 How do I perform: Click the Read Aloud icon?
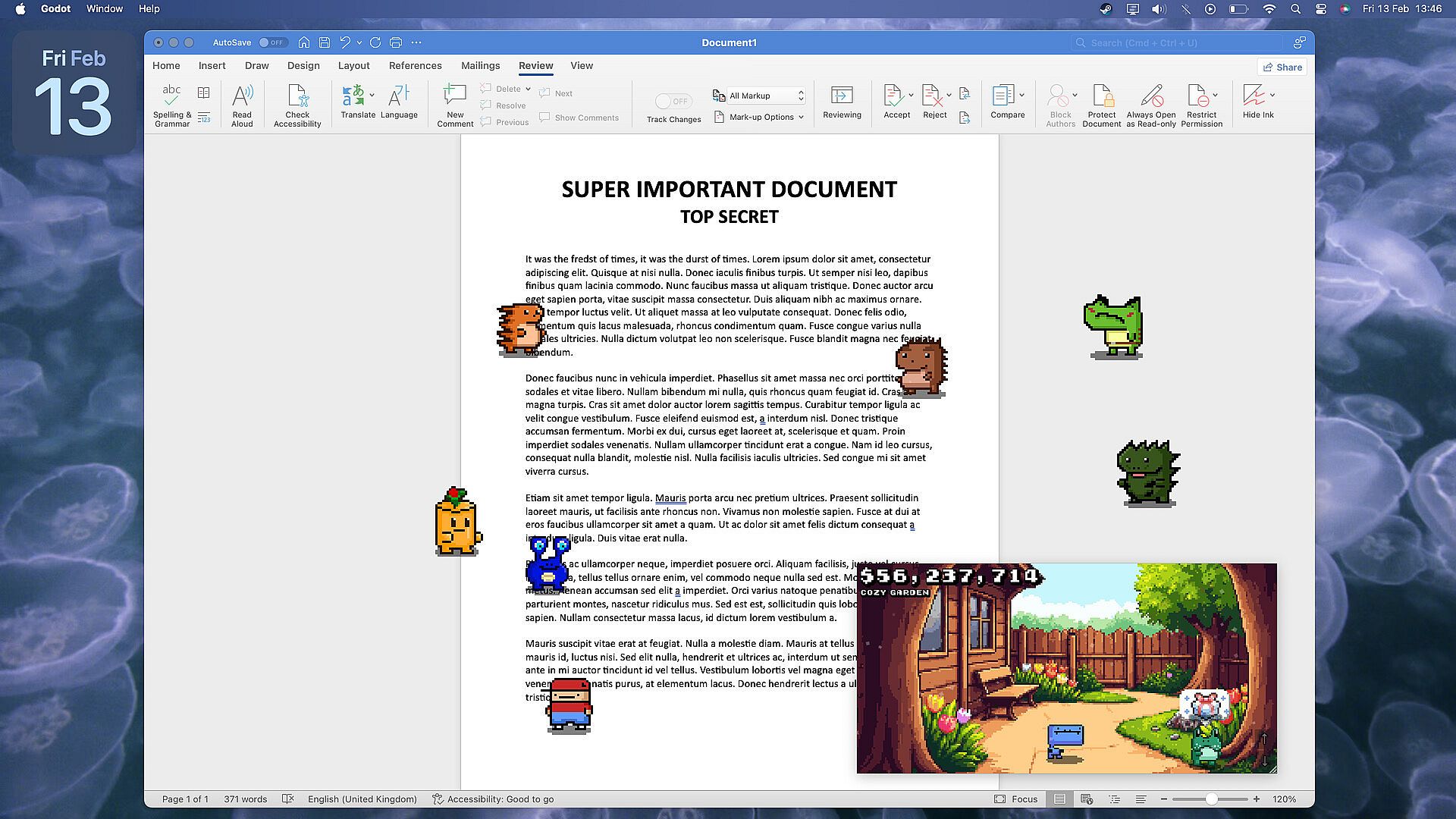tap(242, 96)
